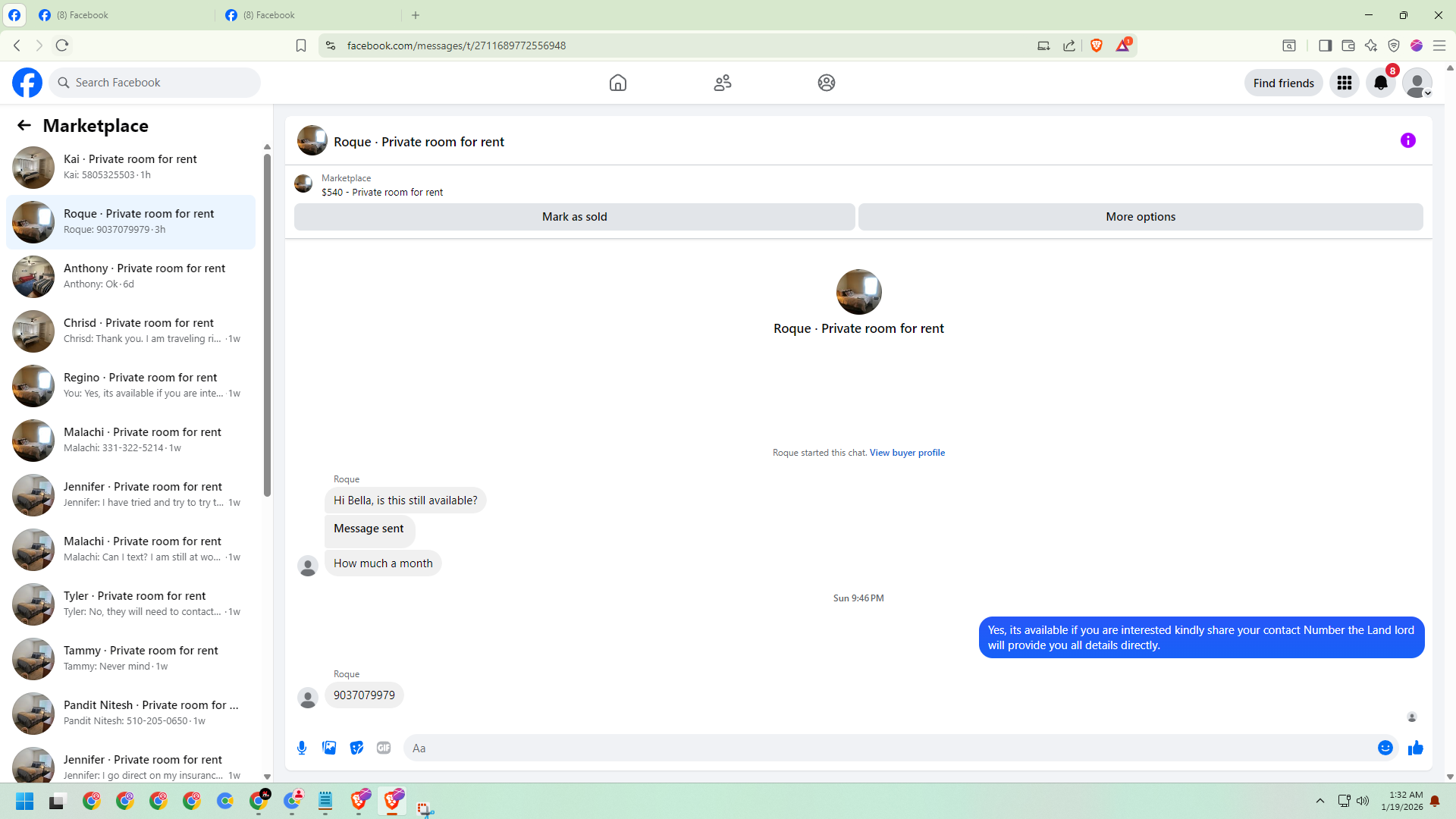Viewport: 1456px width, 819px height.
Task: Switch to the second Facebook browser tab
Action: click(309, 15)
